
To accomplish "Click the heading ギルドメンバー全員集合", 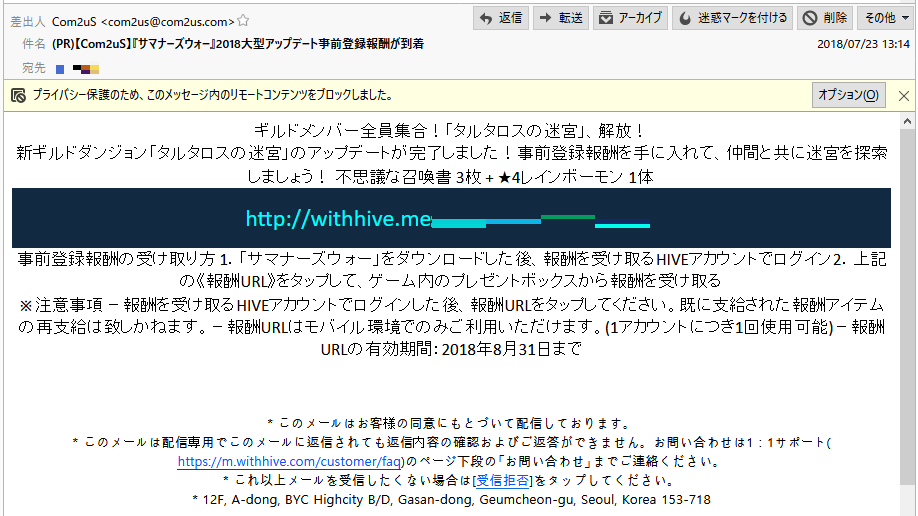I will 341,130.
